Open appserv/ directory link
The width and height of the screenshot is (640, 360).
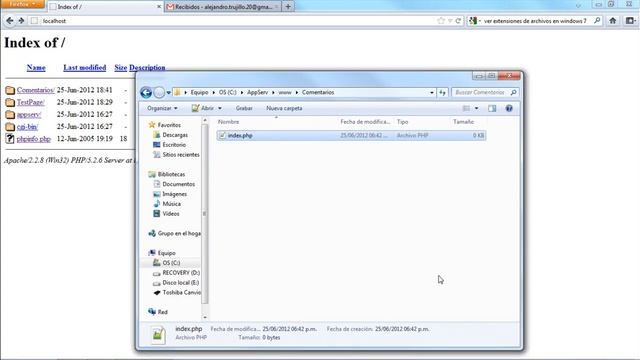(x=29, y=114)
